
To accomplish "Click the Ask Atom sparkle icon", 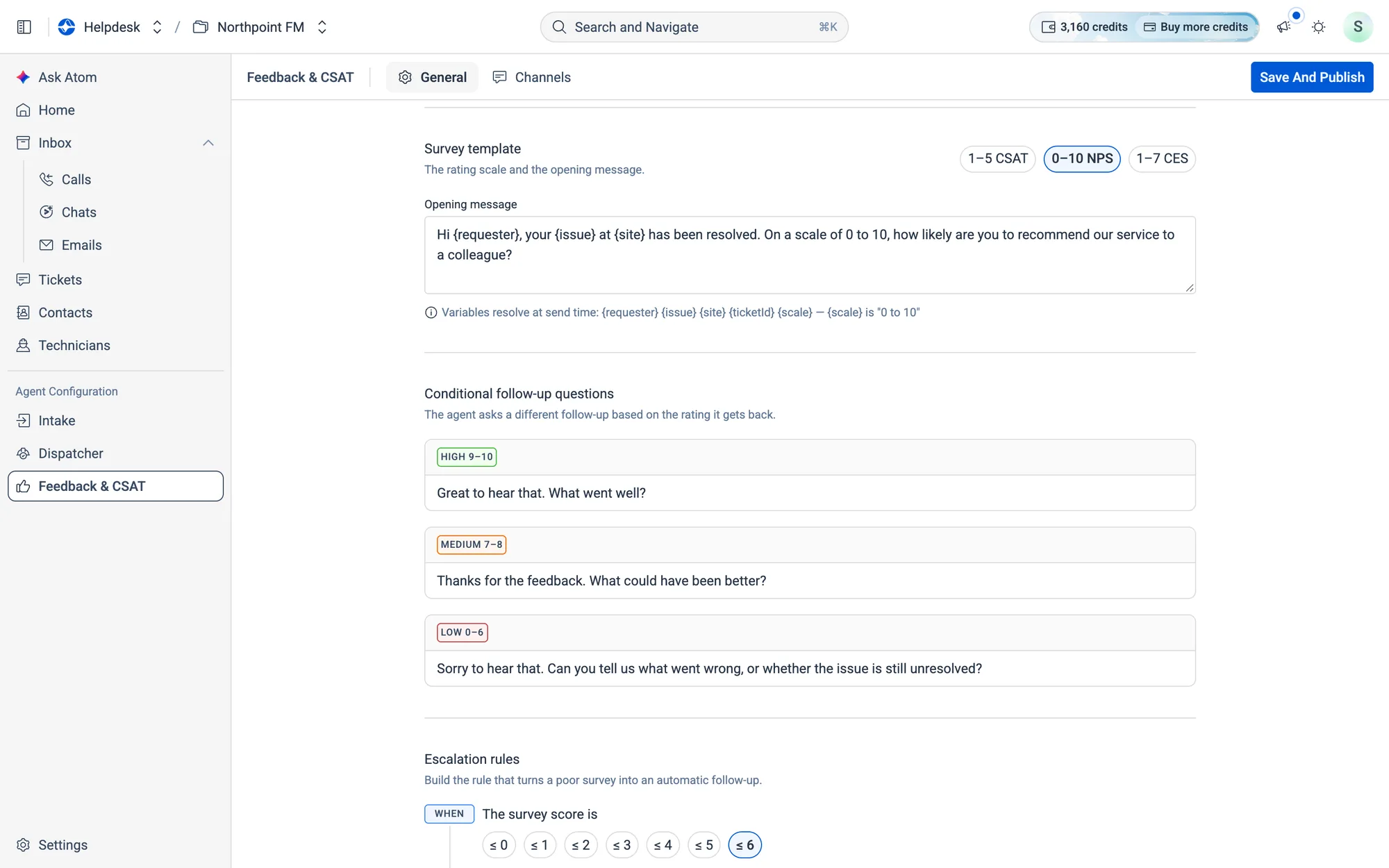I will point(23,77).
